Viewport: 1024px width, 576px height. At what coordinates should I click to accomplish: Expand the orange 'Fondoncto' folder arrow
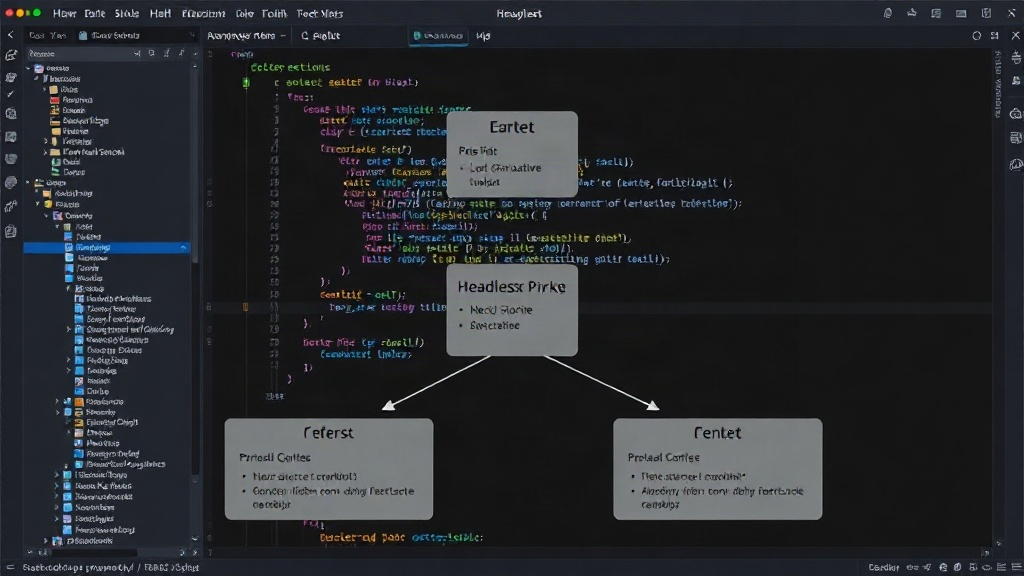click(57, 402)
